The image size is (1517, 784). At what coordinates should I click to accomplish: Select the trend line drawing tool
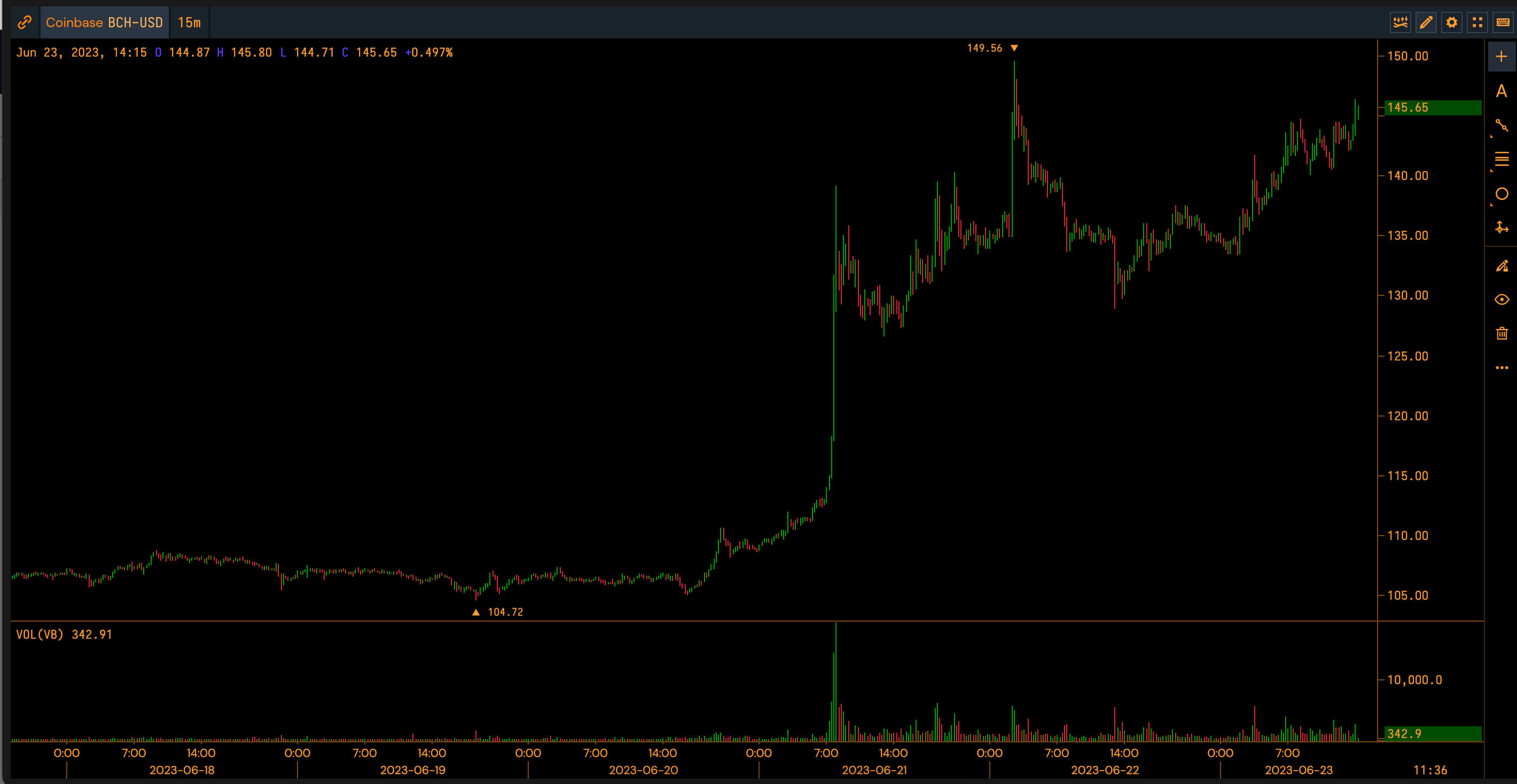[x=1502, y=126]
